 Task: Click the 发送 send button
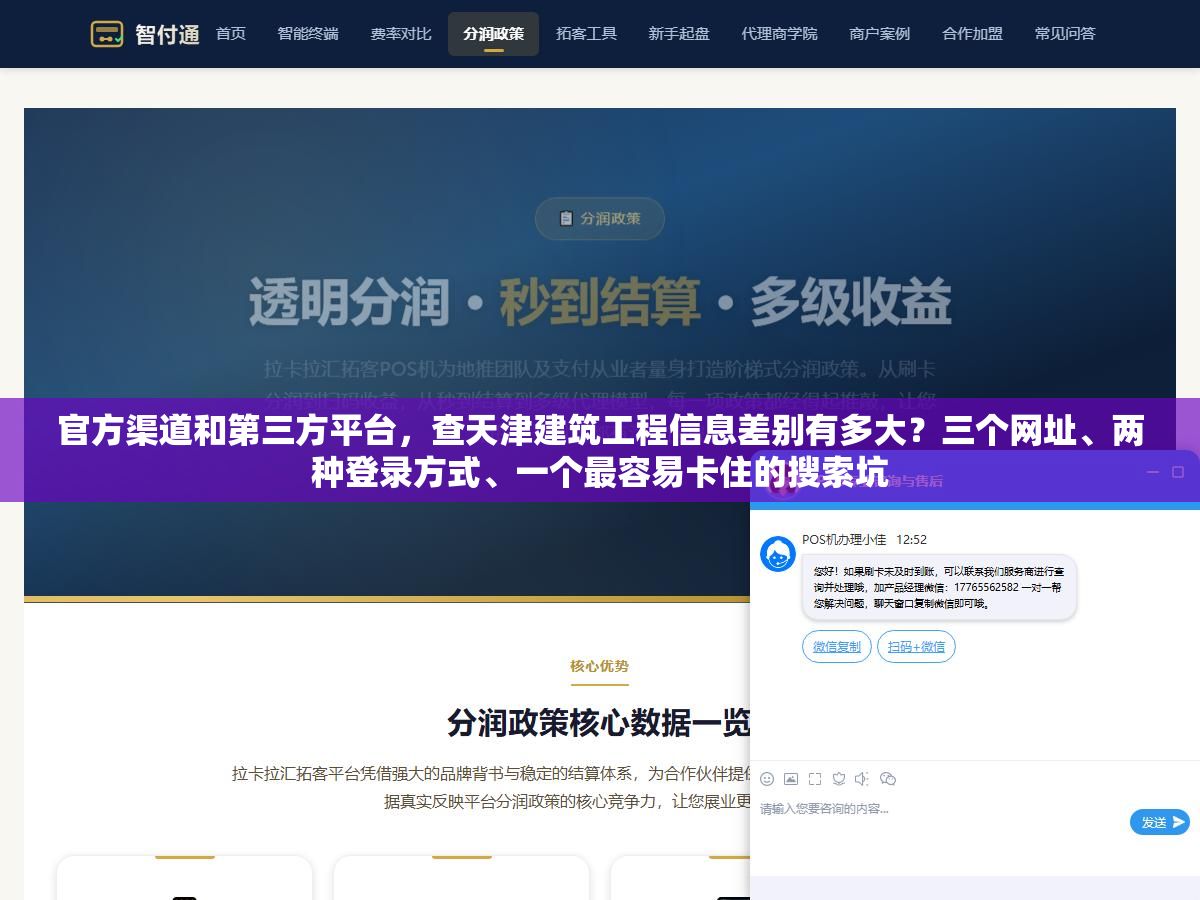[1160, 822]
